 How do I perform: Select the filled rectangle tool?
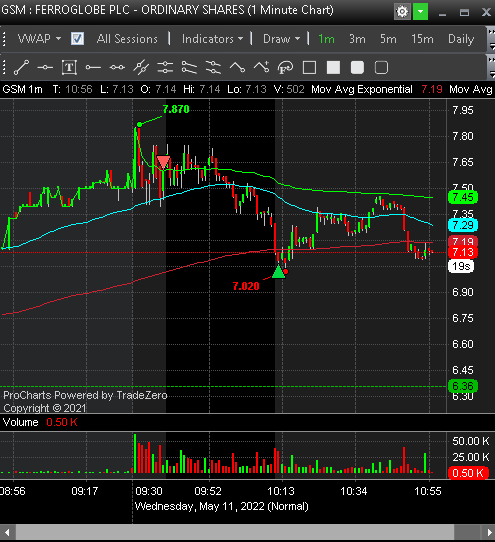(333, 67)
